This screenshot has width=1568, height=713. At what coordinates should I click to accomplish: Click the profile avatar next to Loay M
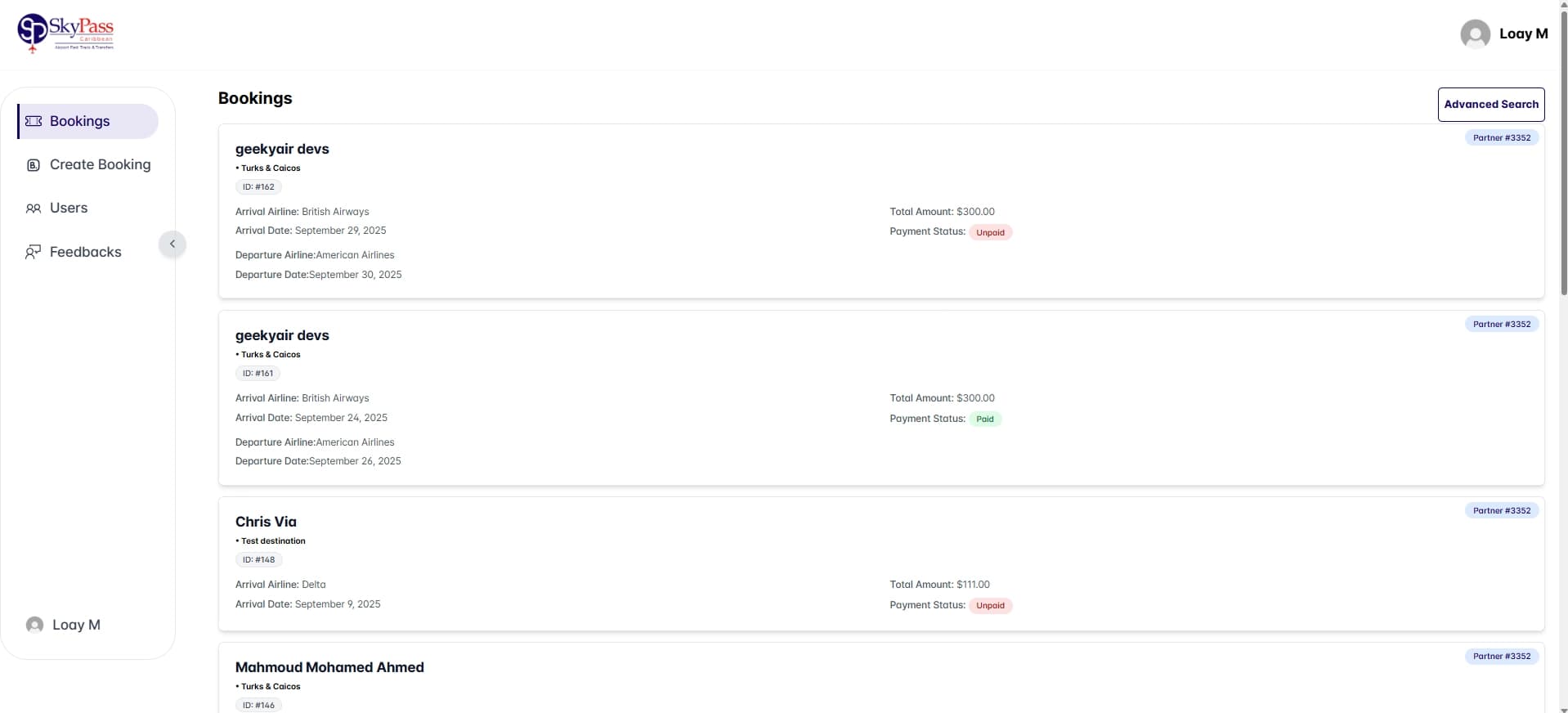click(1476, 34)
